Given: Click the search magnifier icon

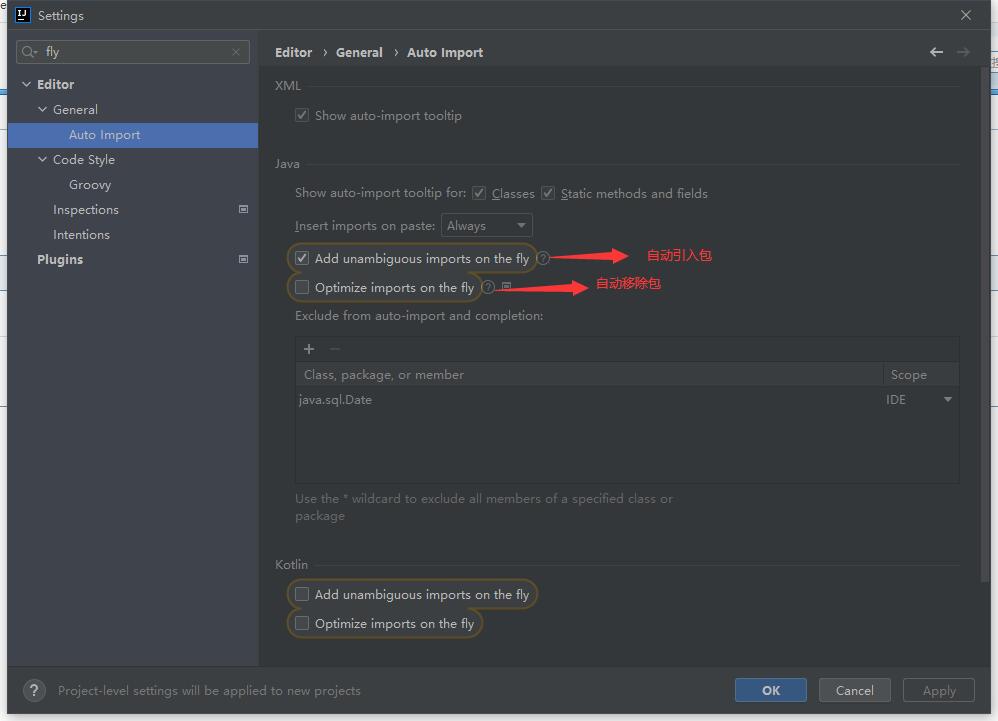Looking at the screenshot, I should 29,52.
